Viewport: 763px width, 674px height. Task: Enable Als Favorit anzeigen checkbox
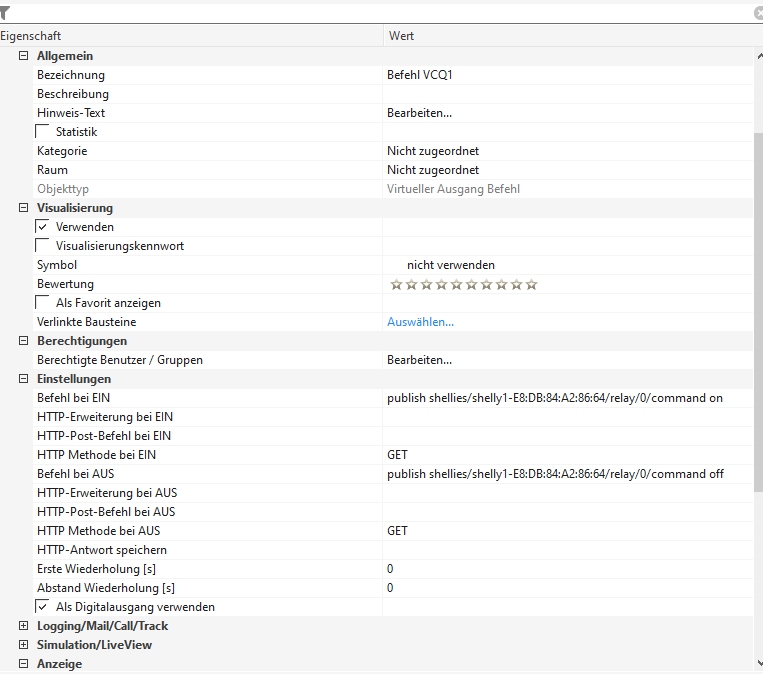pos(42,303)
